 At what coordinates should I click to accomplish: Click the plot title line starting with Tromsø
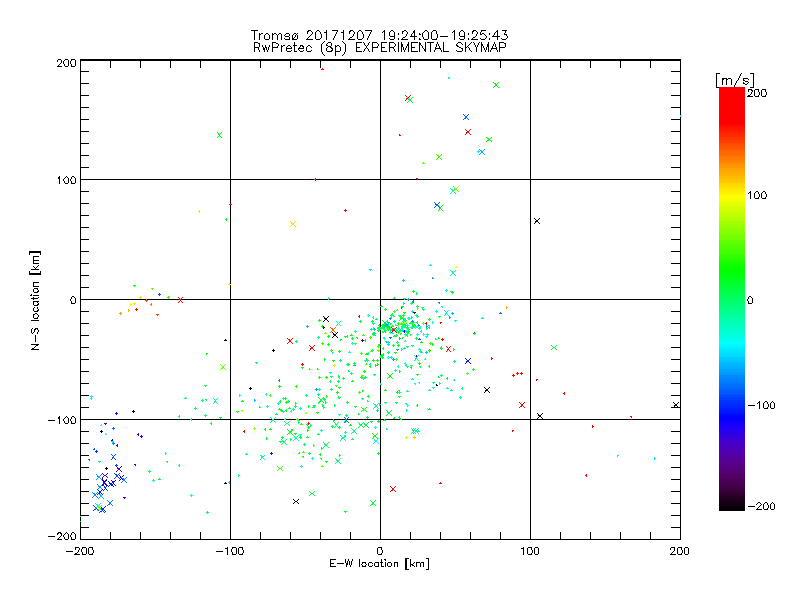(380, 35)
